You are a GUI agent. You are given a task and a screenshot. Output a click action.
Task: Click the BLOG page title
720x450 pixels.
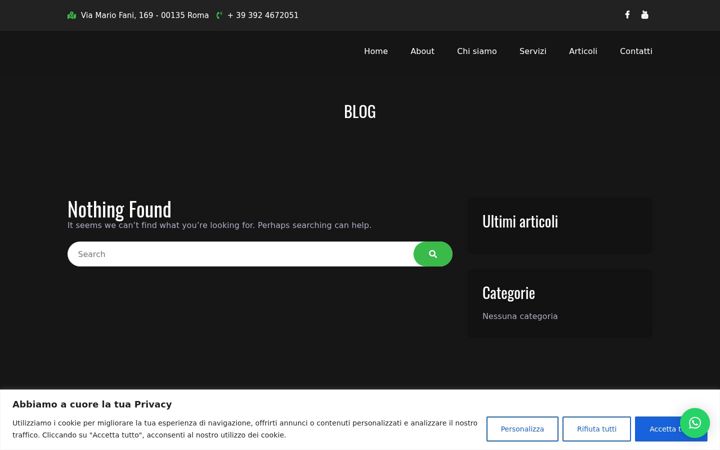pyautogui.click(x=360, y=112)
